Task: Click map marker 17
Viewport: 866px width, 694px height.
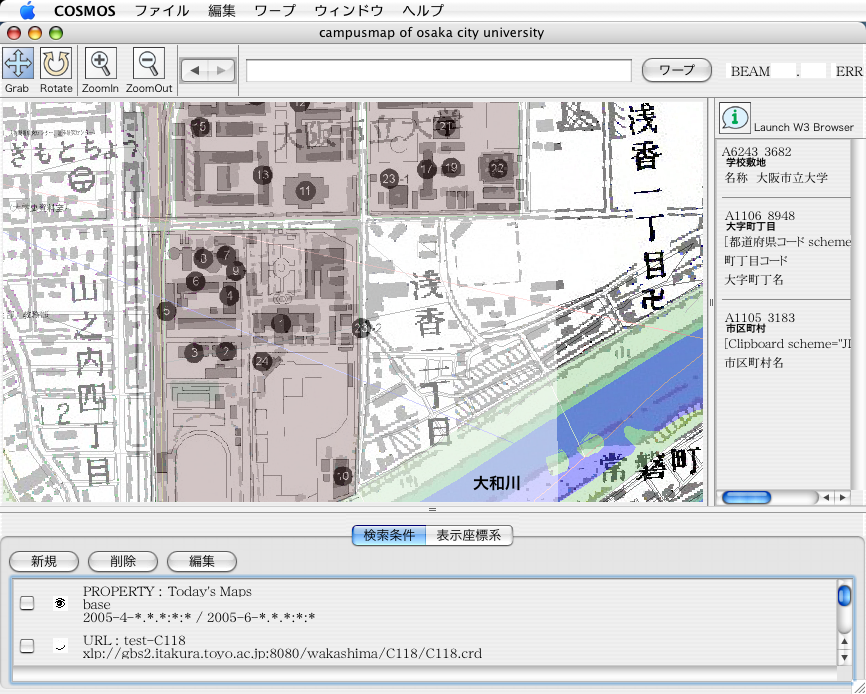Action: click(x=426, y=168)
